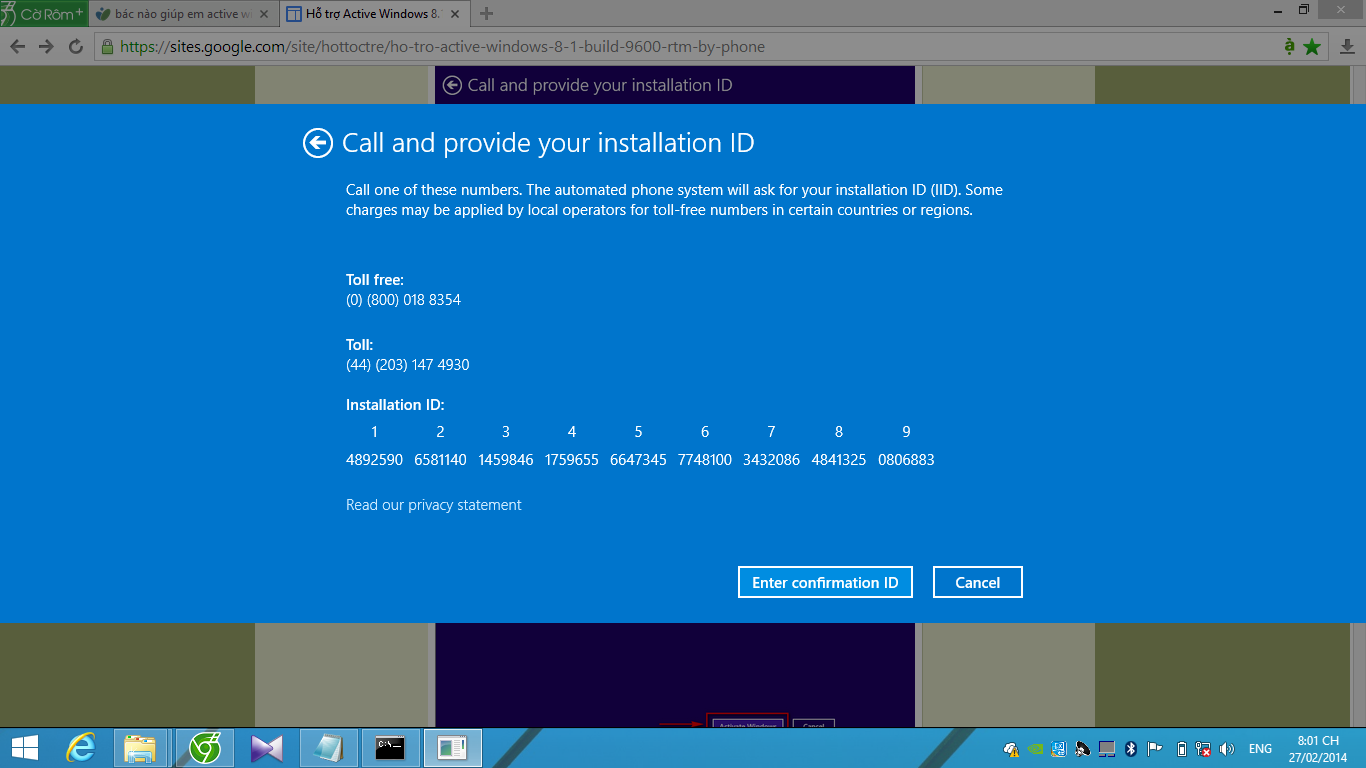The image size is (1366, 768).
Task: Click installation ID block 1759655
Action: [x=572, y=460]
